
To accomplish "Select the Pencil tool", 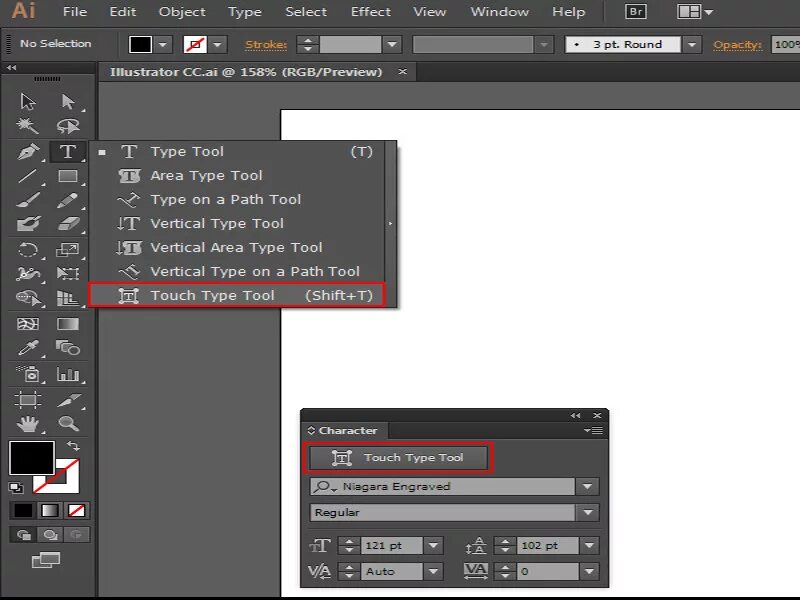I will pyautogui.click(x=68, y=200).
